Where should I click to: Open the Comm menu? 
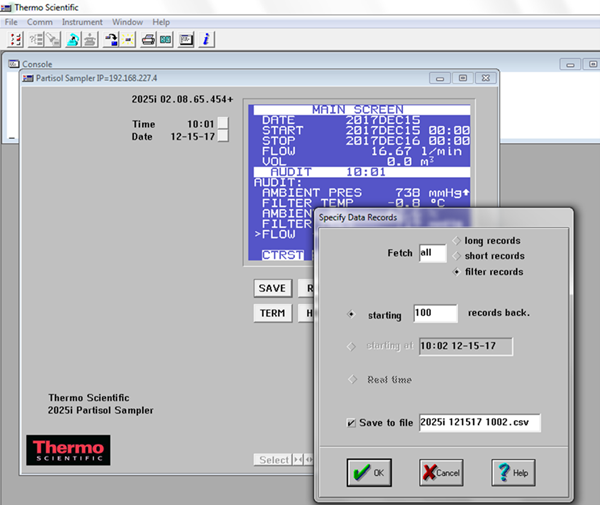tap(40, 22)
